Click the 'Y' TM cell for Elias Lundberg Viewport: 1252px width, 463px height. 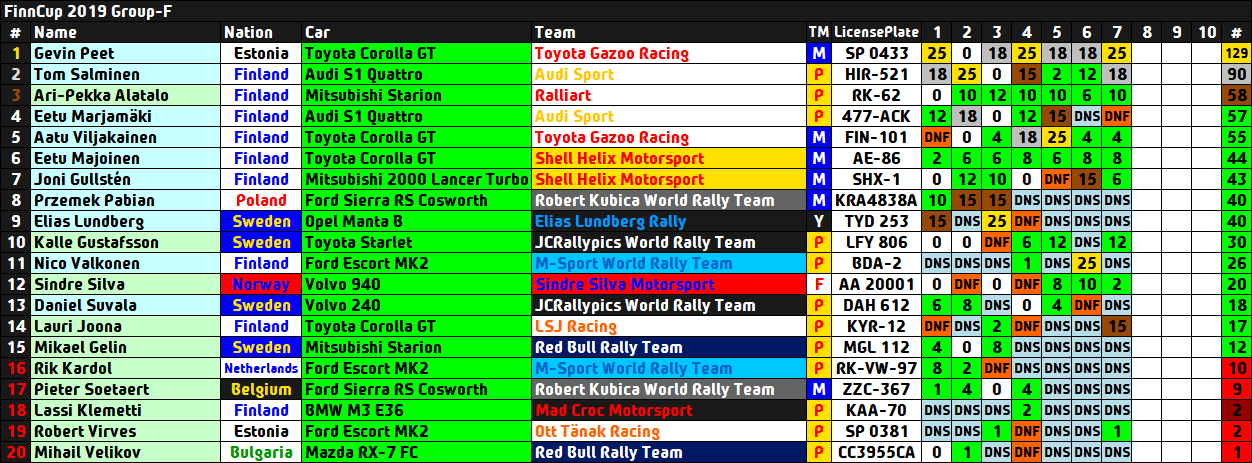pos(818,221)
